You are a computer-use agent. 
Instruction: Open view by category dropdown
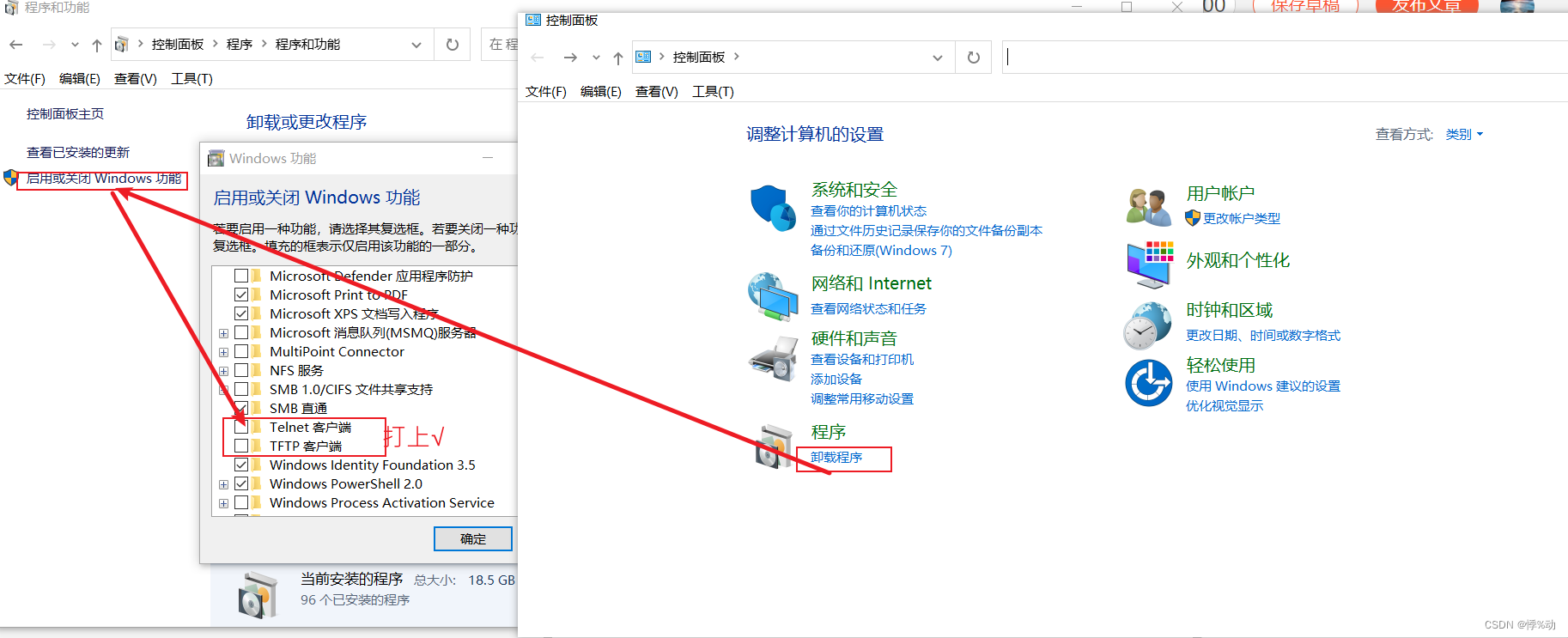point(1464,134)
